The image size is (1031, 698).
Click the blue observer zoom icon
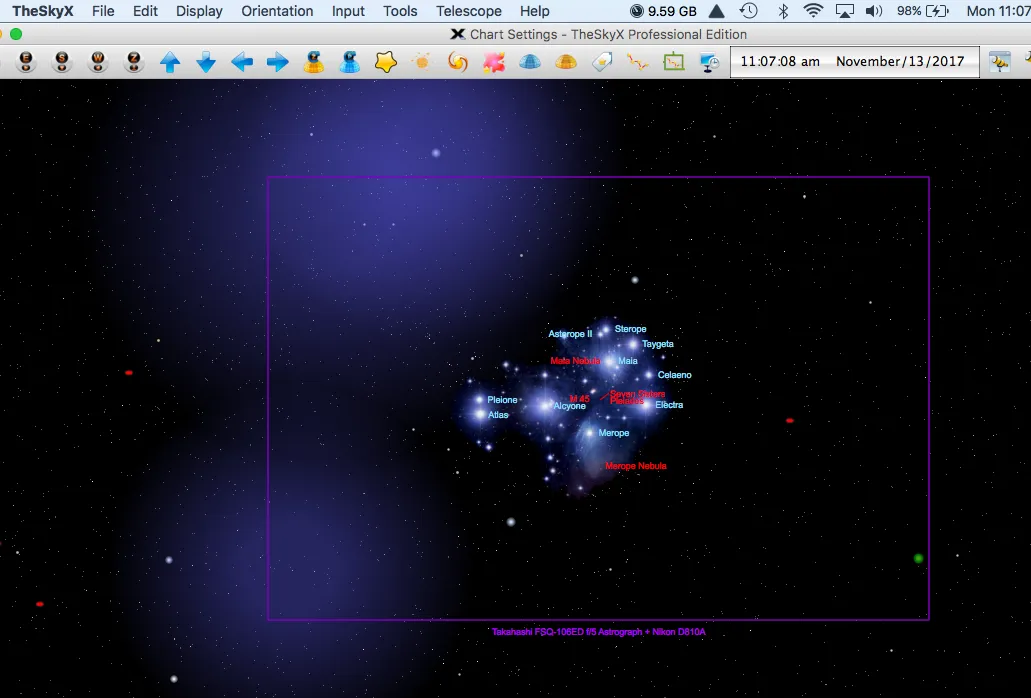coord(350,62)
